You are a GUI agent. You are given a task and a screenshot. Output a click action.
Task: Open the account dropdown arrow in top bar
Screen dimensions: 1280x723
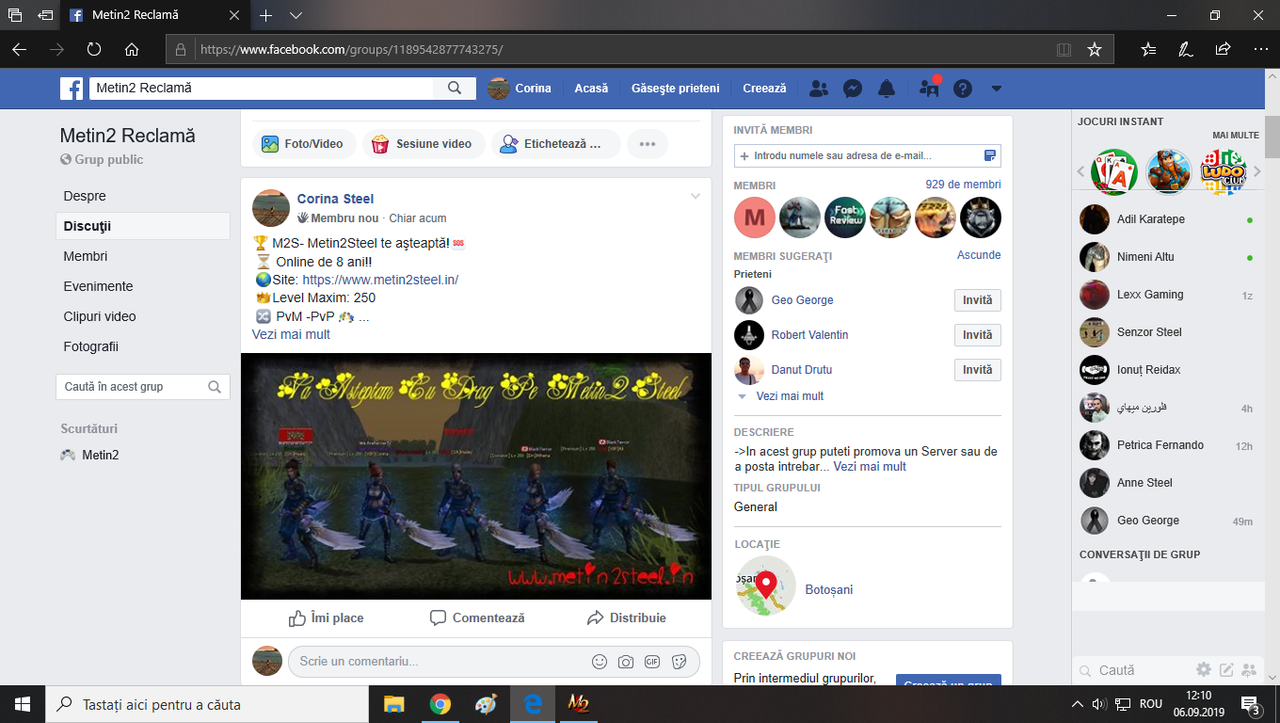[996, 88]
